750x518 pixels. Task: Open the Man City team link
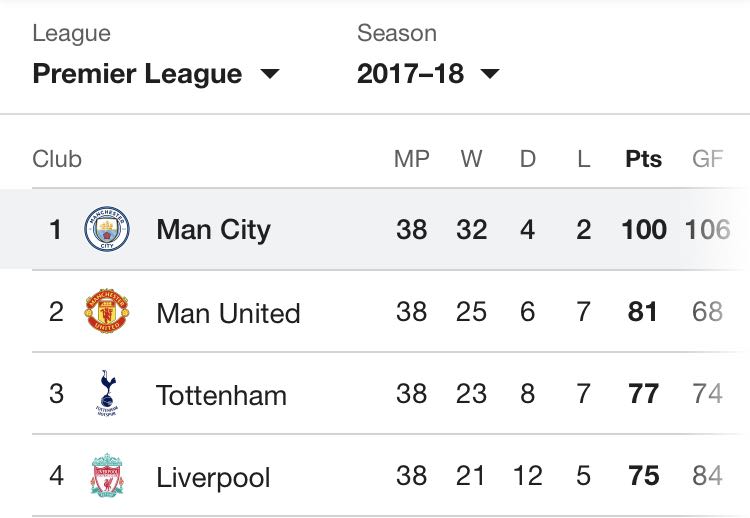point(213,230)
